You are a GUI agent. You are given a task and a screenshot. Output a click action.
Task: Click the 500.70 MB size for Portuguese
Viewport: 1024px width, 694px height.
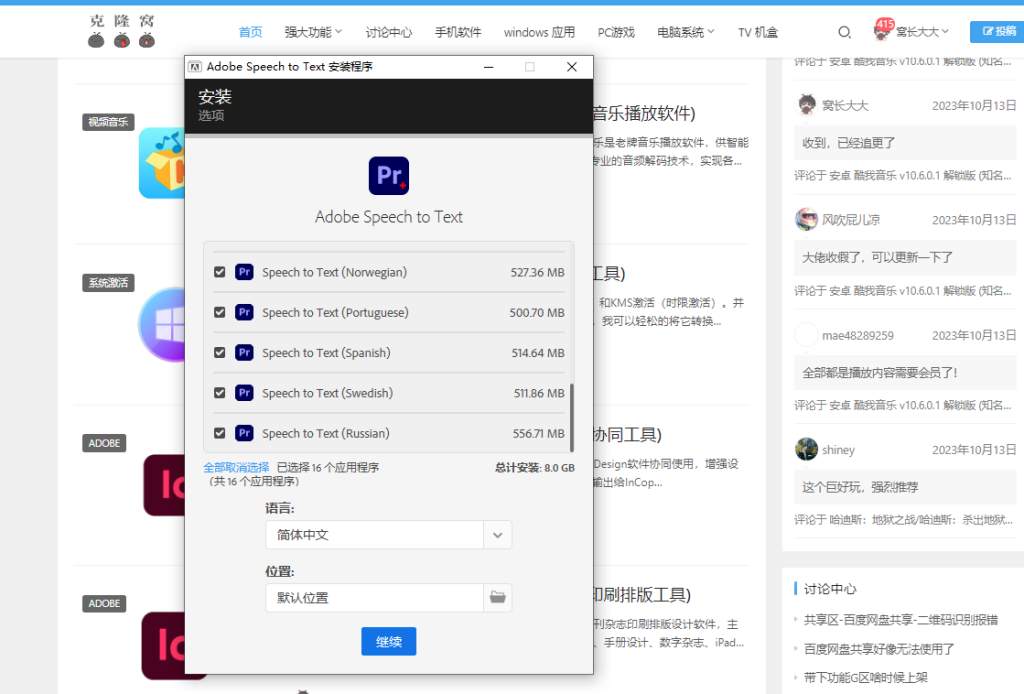537,313
